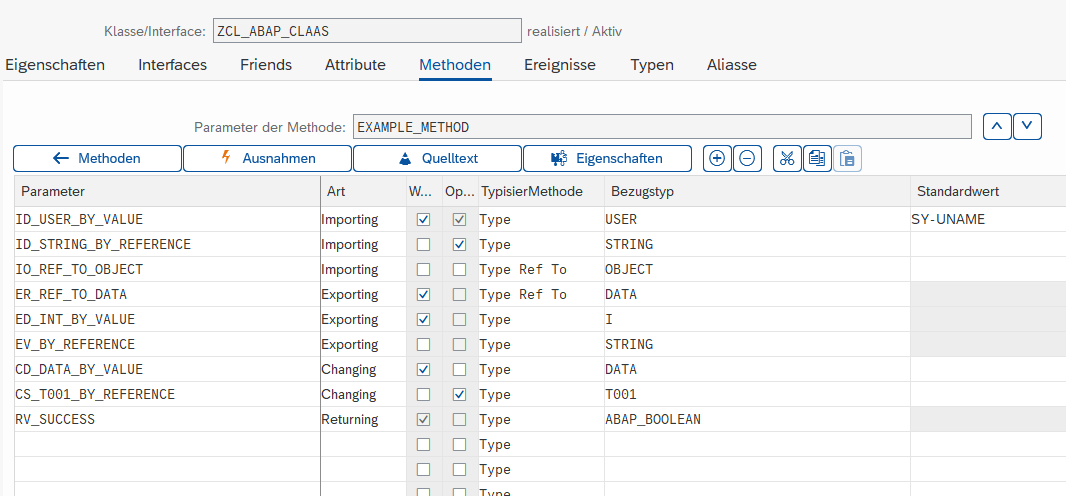Screen dimensions: 1066x496
Task: Click the Importing cell of IO_REF_TO_OBJECT
Action: [x=364, y=270]
